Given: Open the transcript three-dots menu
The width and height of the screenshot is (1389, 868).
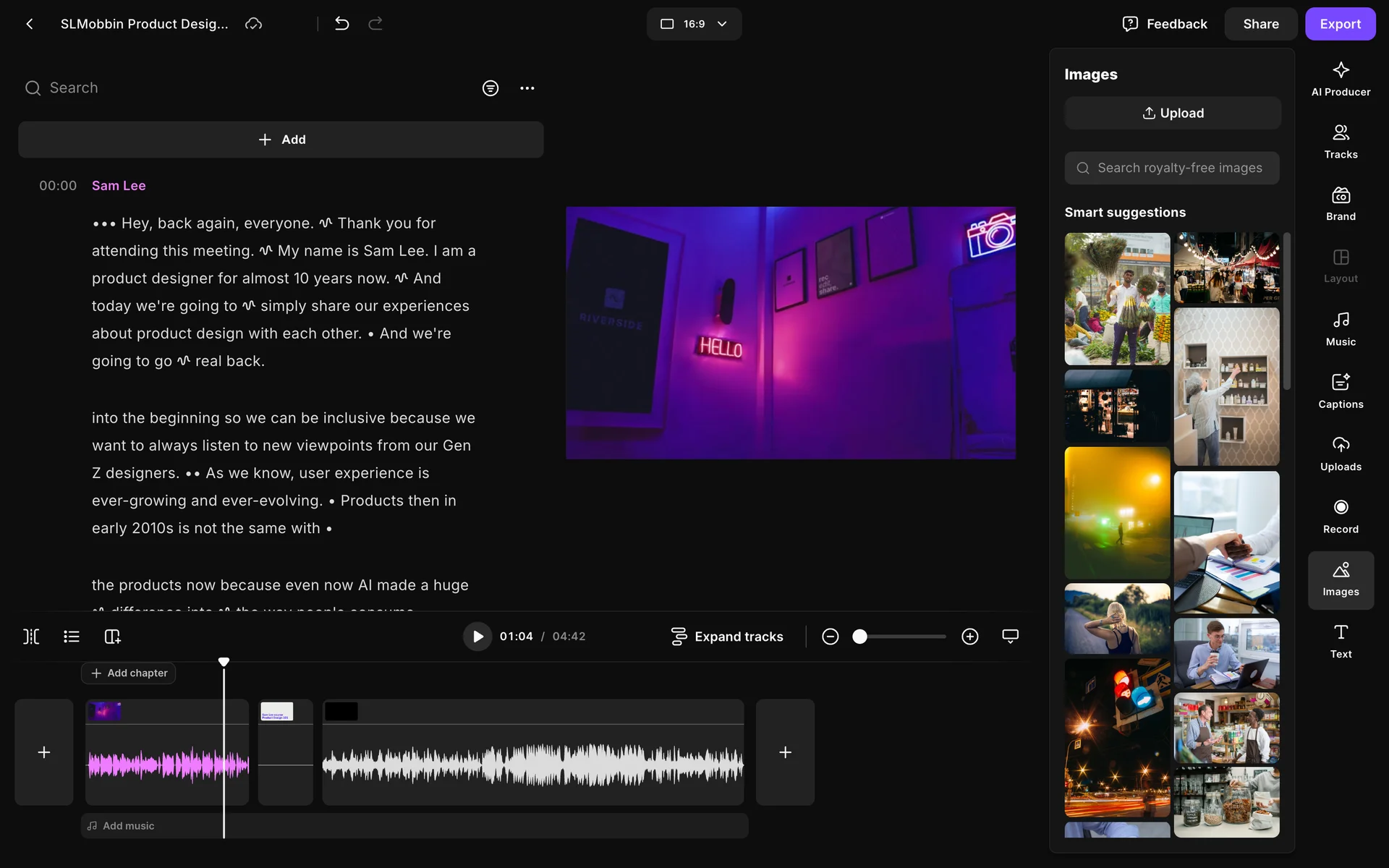Looking at the screenshot, I should (527, 88).
